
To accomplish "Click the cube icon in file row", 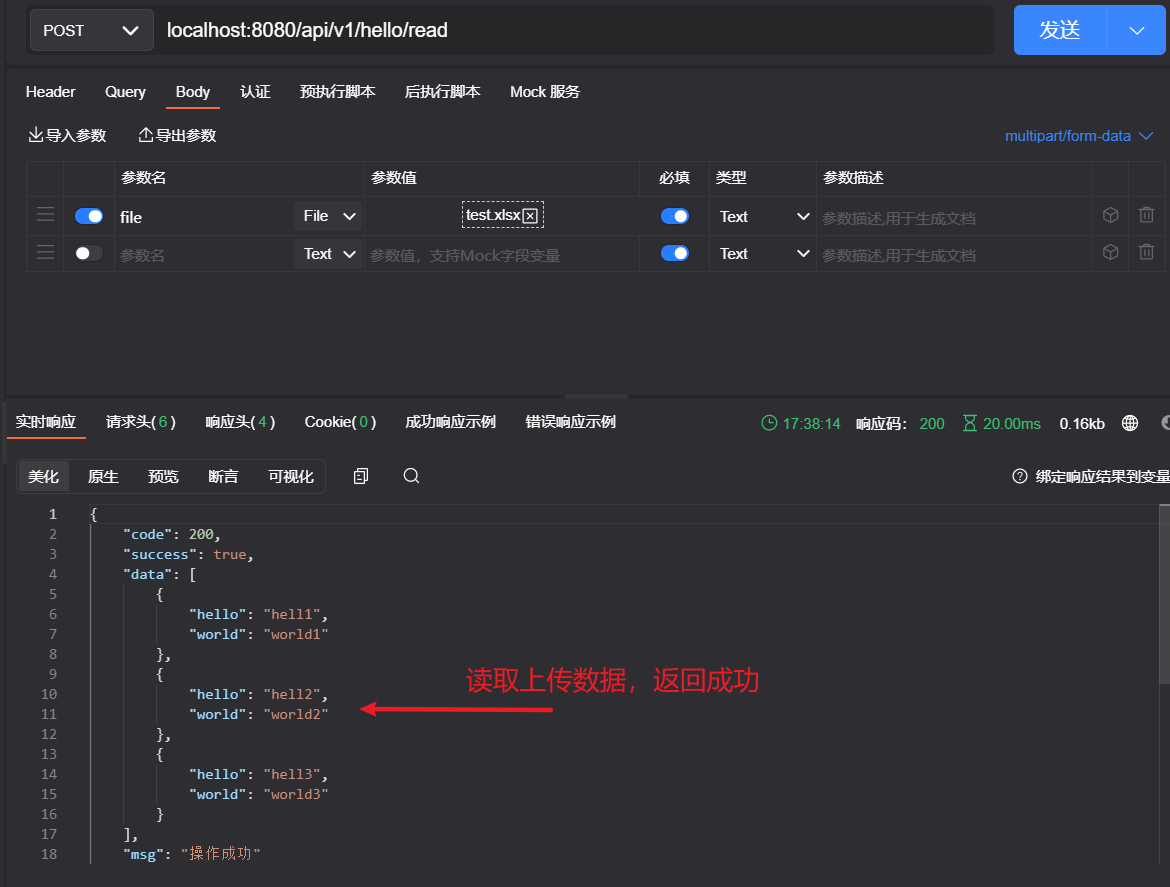I will tap(1110, 215).
